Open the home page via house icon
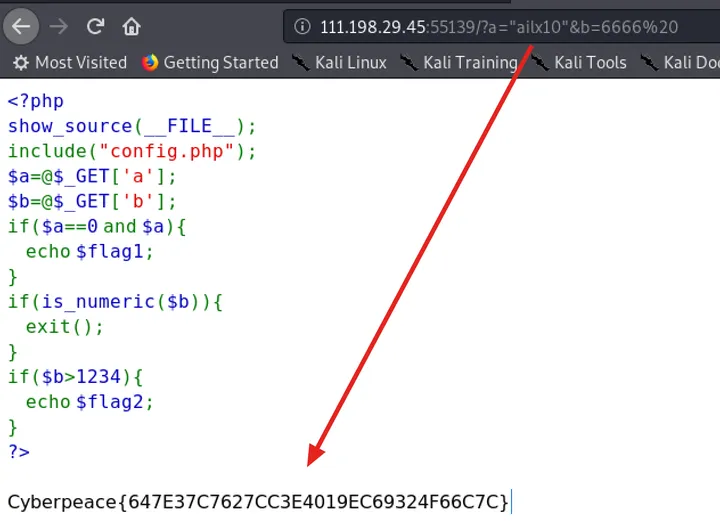This screenshot has height=530, width=720. [131, 27]
